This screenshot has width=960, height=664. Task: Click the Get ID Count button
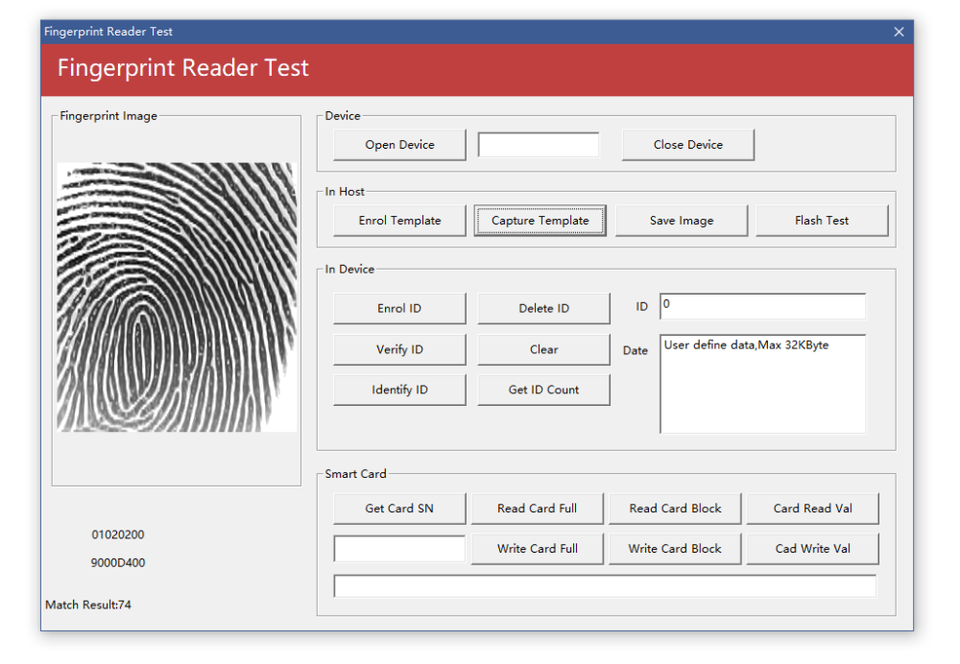543,390
